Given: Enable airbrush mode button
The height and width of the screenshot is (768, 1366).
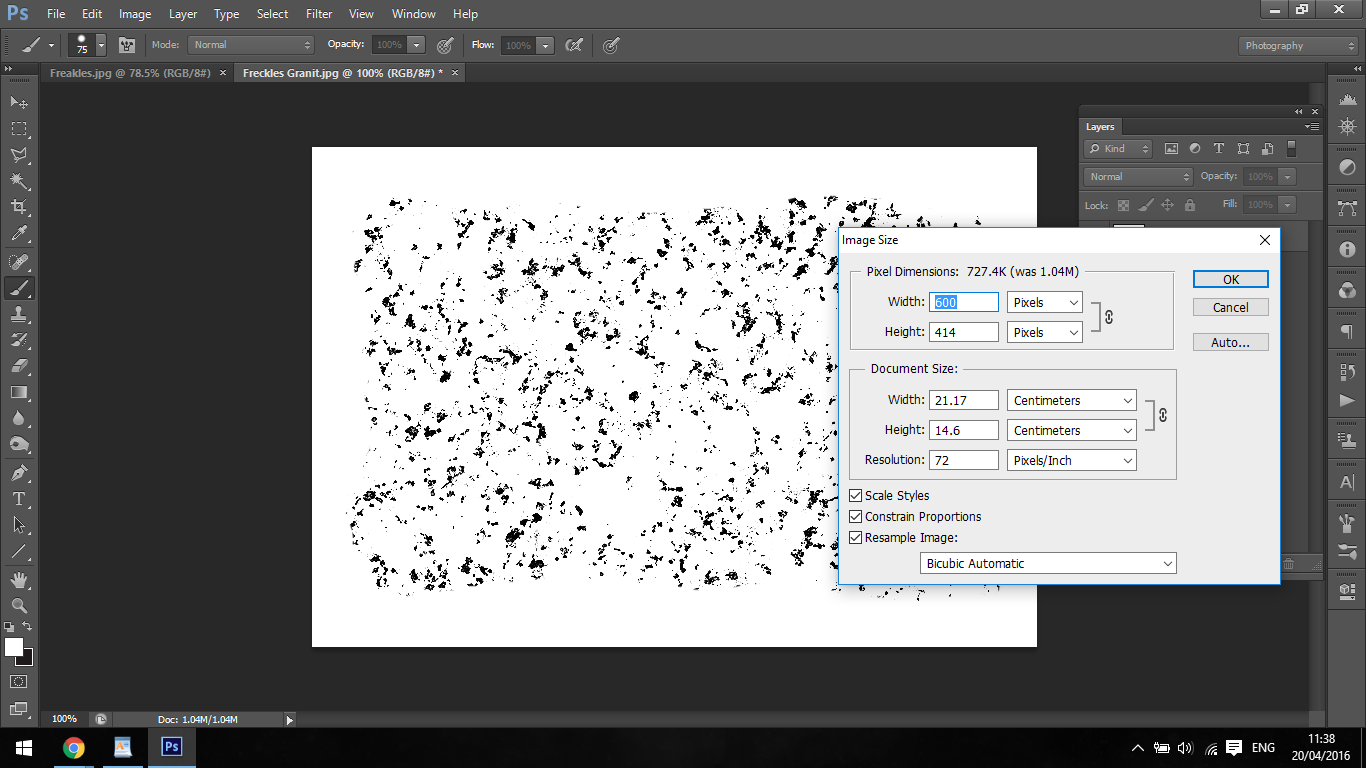Looking at the screenshot, I should point(574,45).
